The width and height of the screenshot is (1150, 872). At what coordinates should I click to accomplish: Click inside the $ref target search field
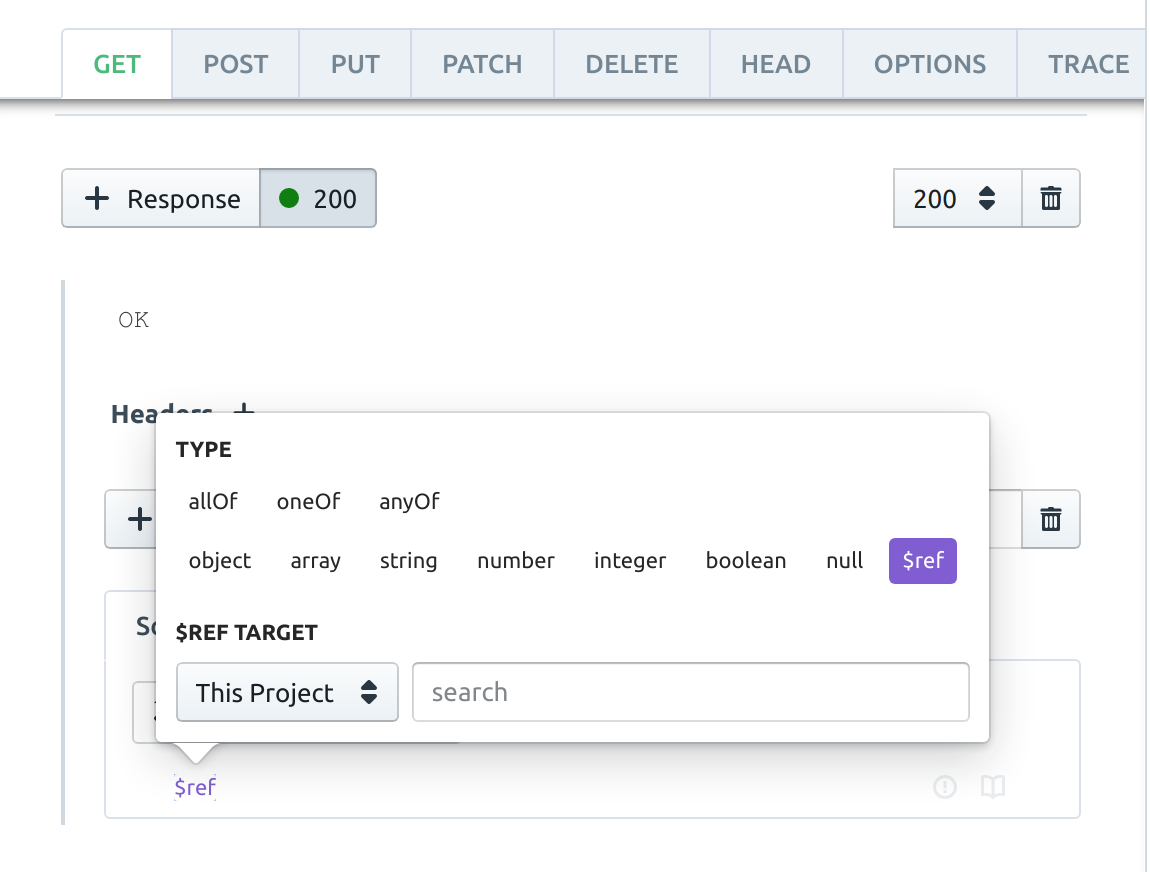690,692
